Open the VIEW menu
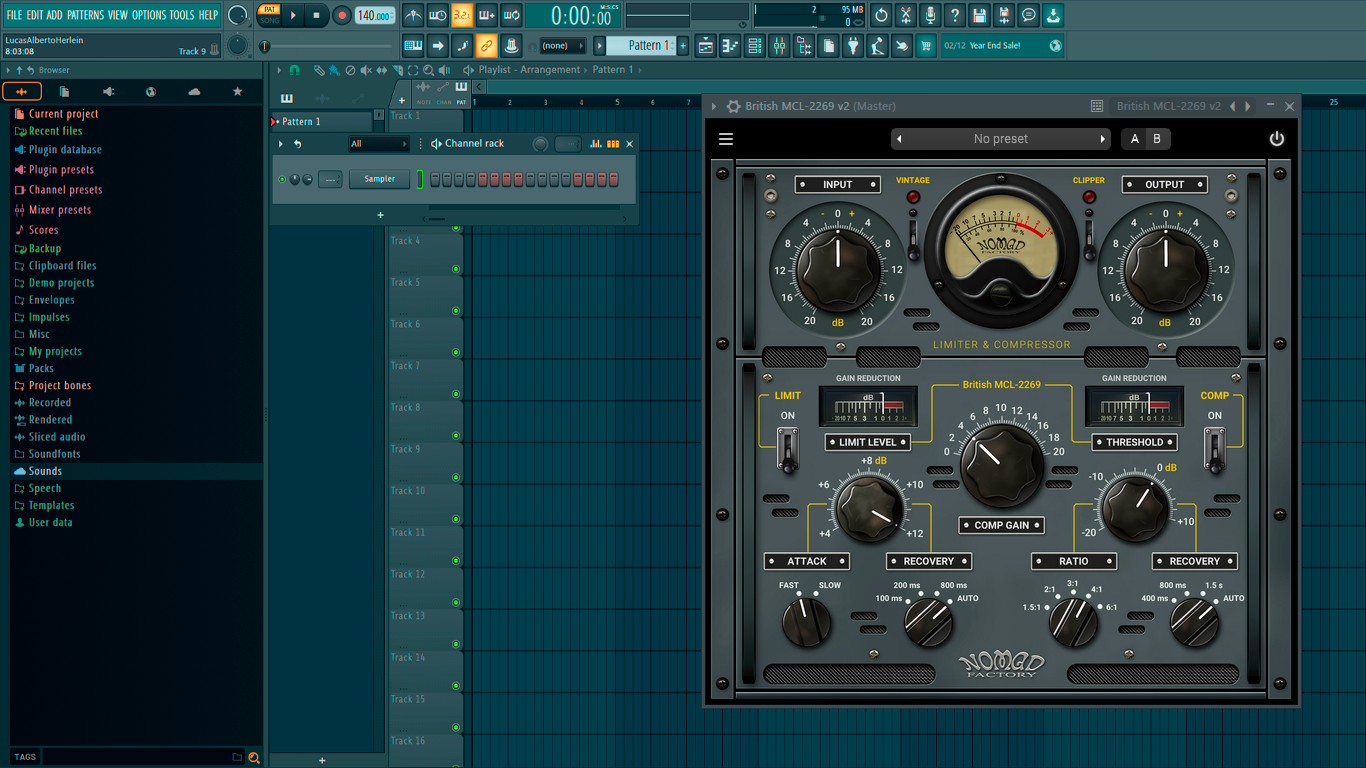The image size is (1366, 768). coord(118,15)
